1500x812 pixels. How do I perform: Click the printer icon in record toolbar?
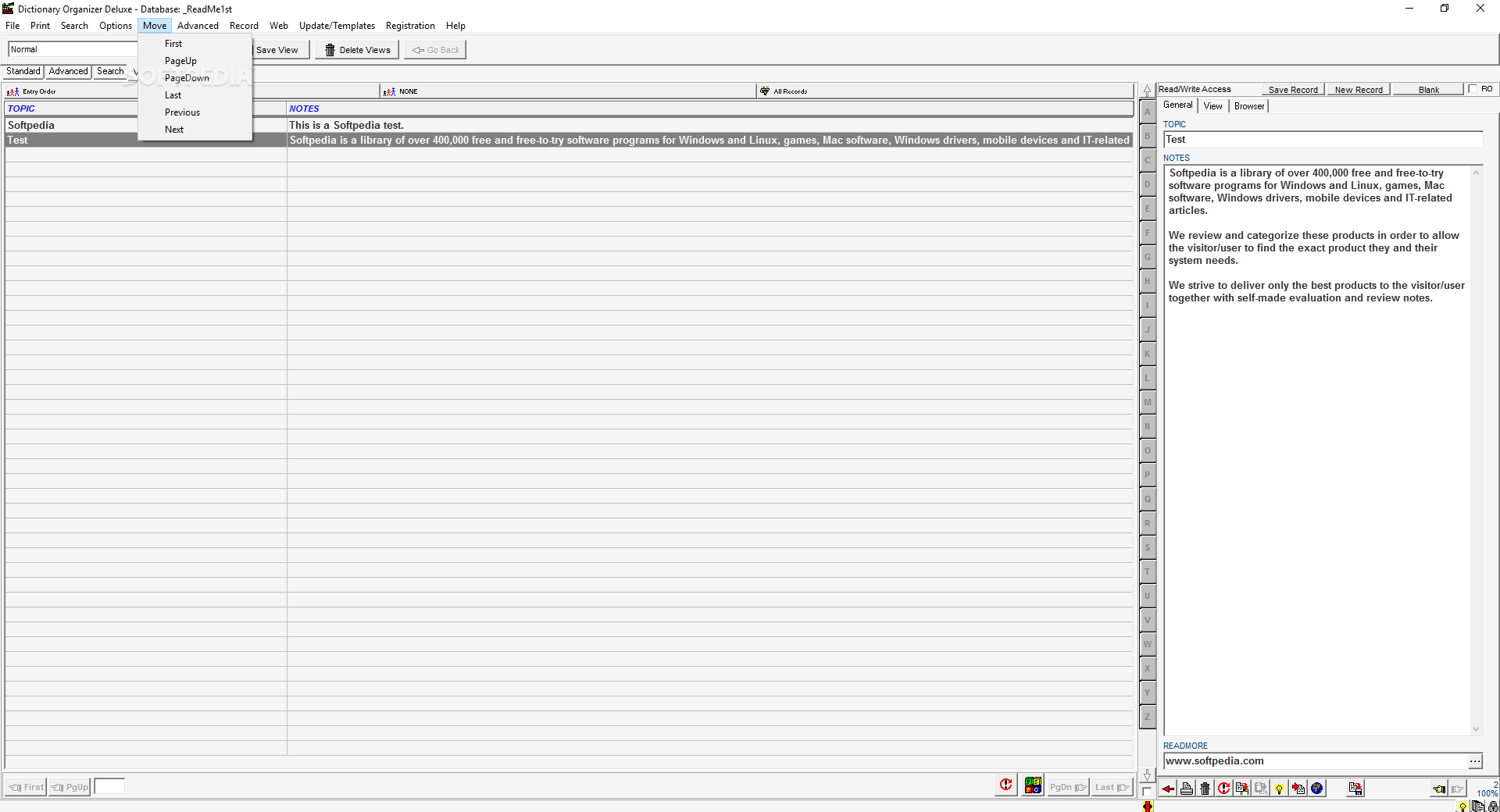[x=1187, y=789]
